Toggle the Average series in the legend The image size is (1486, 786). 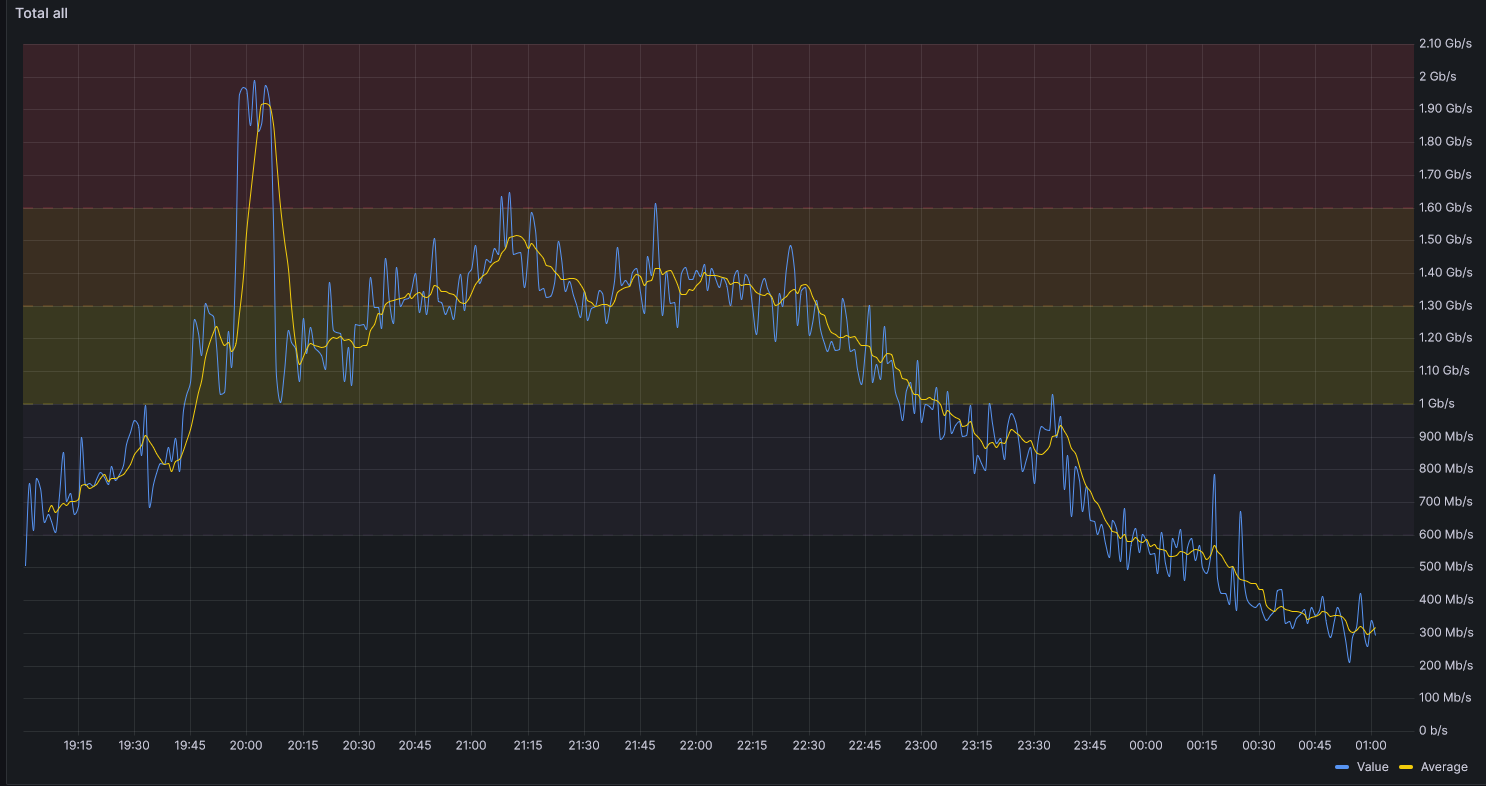tap(1444, 767)
